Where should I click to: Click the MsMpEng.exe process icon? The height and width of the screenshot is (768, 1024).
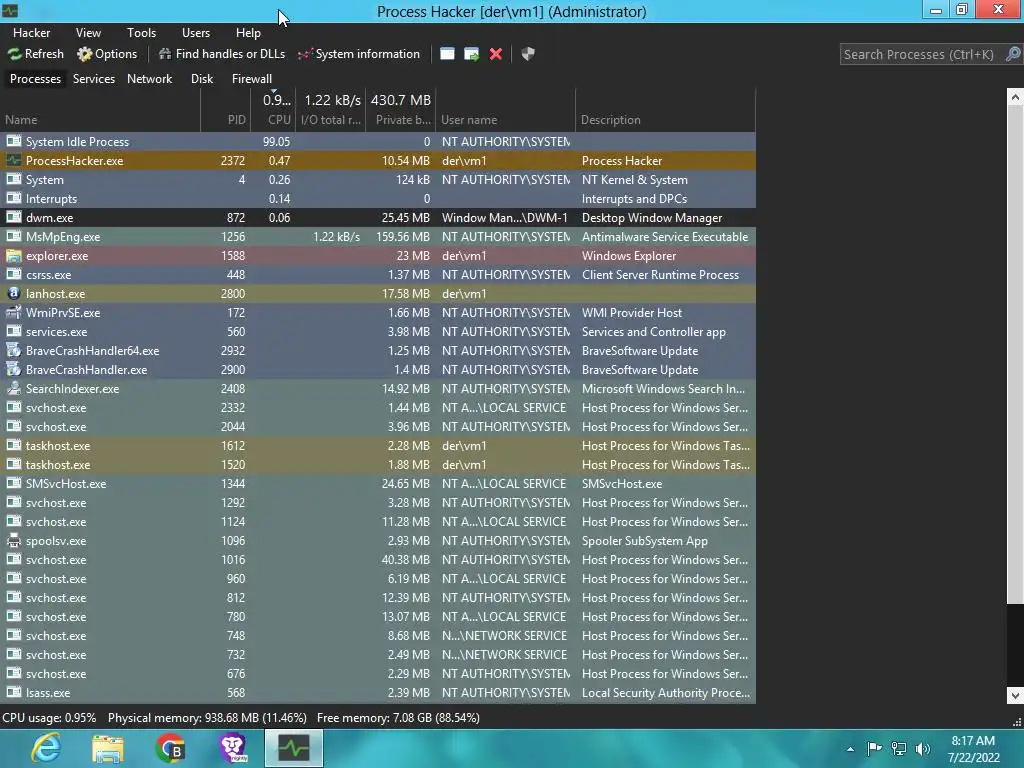tap(14, 236)
